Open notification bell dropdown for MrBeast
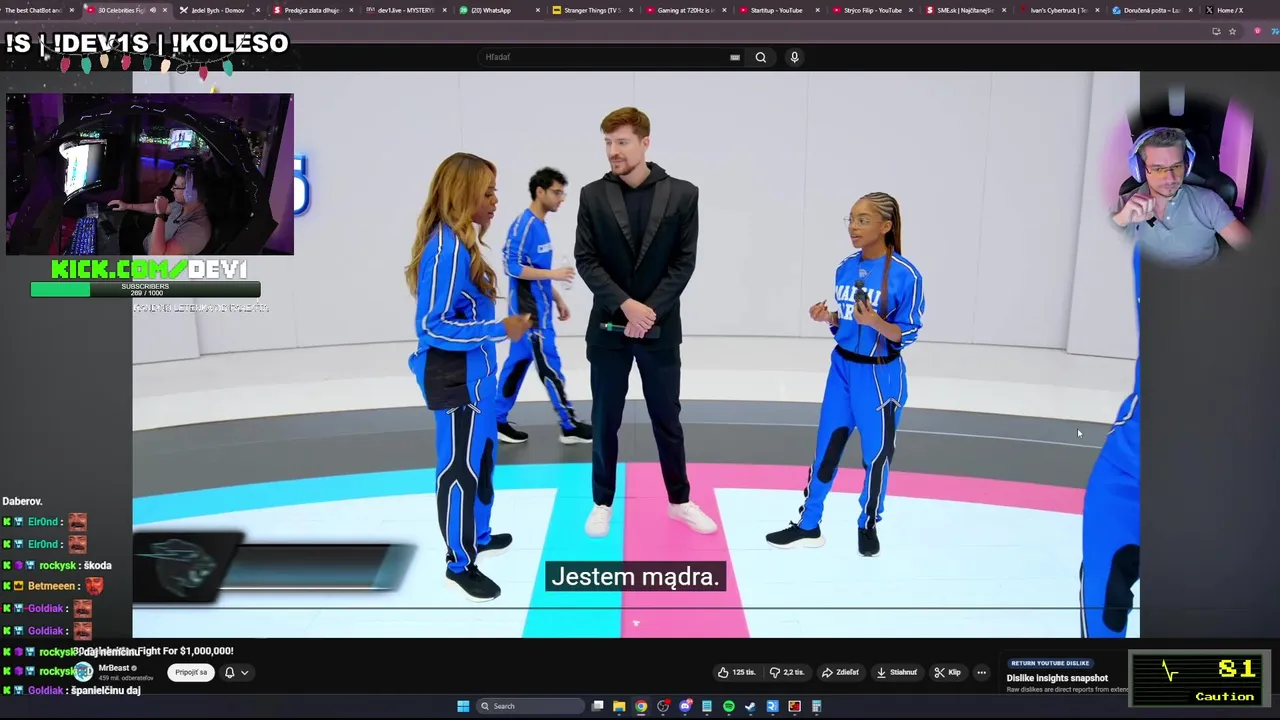 point(236,672)
